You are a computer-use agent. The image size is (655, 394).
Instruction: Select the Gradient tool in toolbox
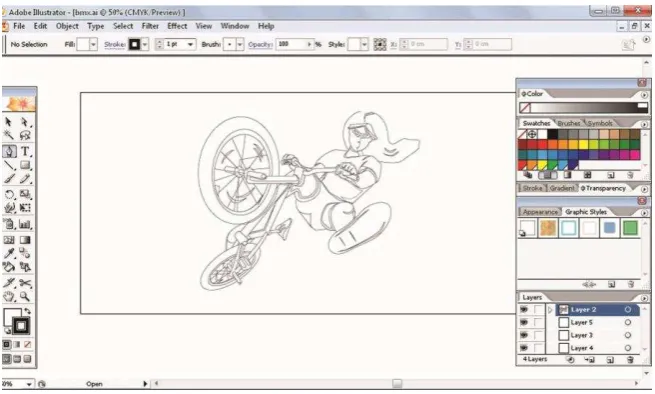point(25,240)
